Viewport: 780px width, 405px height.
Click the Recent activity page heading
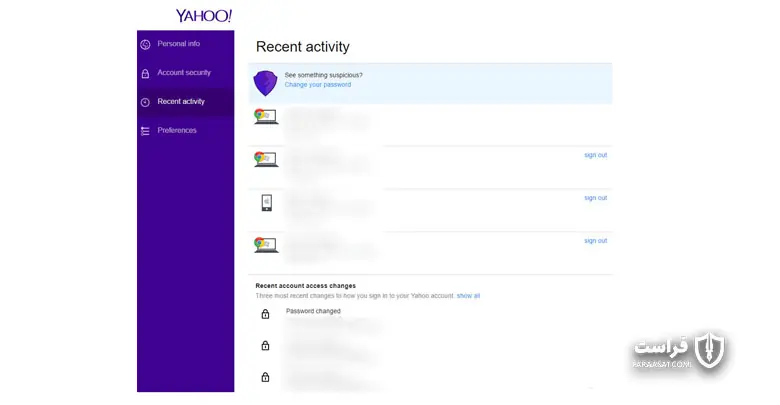(303, 47)
